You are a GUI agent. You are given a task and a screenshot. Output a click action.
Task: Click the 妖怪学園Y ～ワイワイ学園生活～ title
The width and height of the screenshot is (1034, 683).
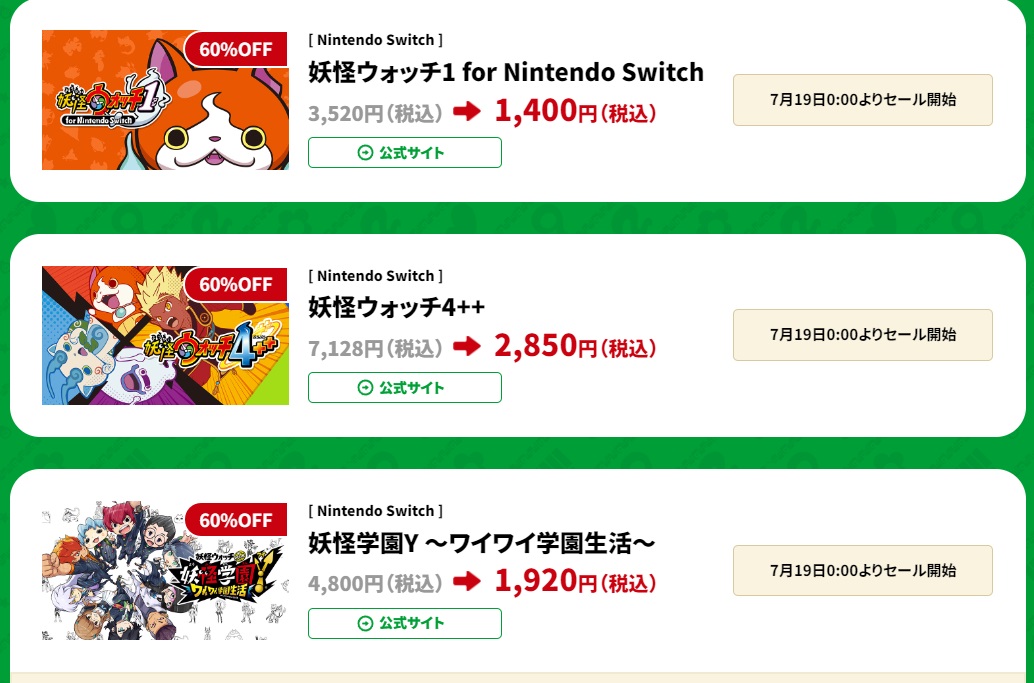point(482,543)
